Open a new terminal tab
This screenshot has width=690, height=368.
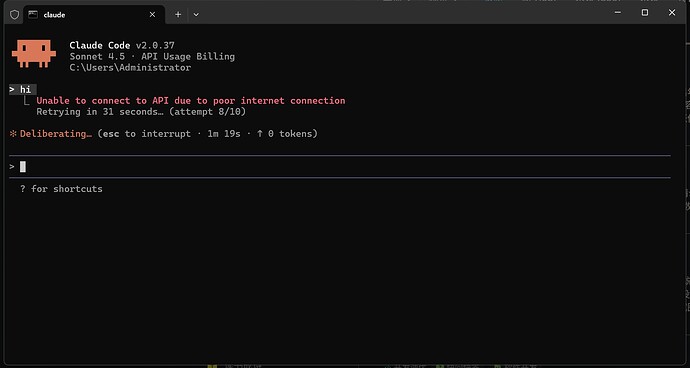click(x=178, y=15)
